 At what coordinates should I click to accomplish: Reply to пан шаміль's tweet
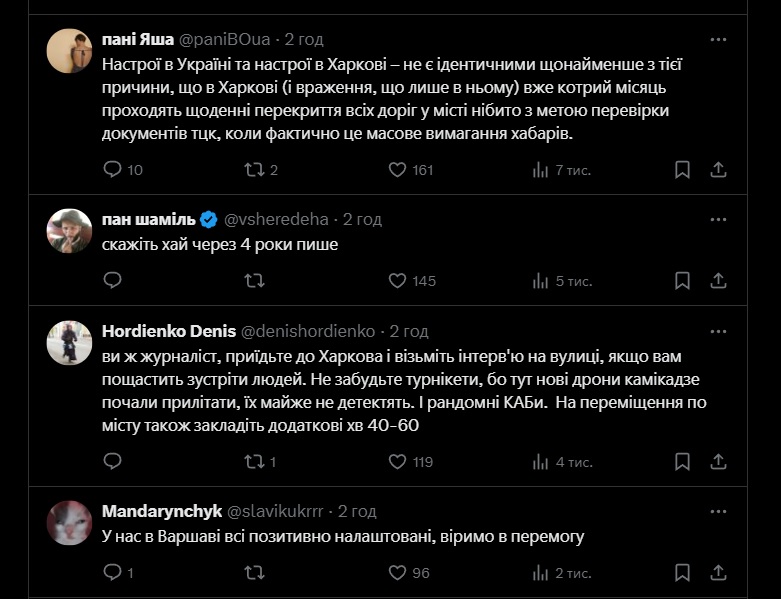113,281
